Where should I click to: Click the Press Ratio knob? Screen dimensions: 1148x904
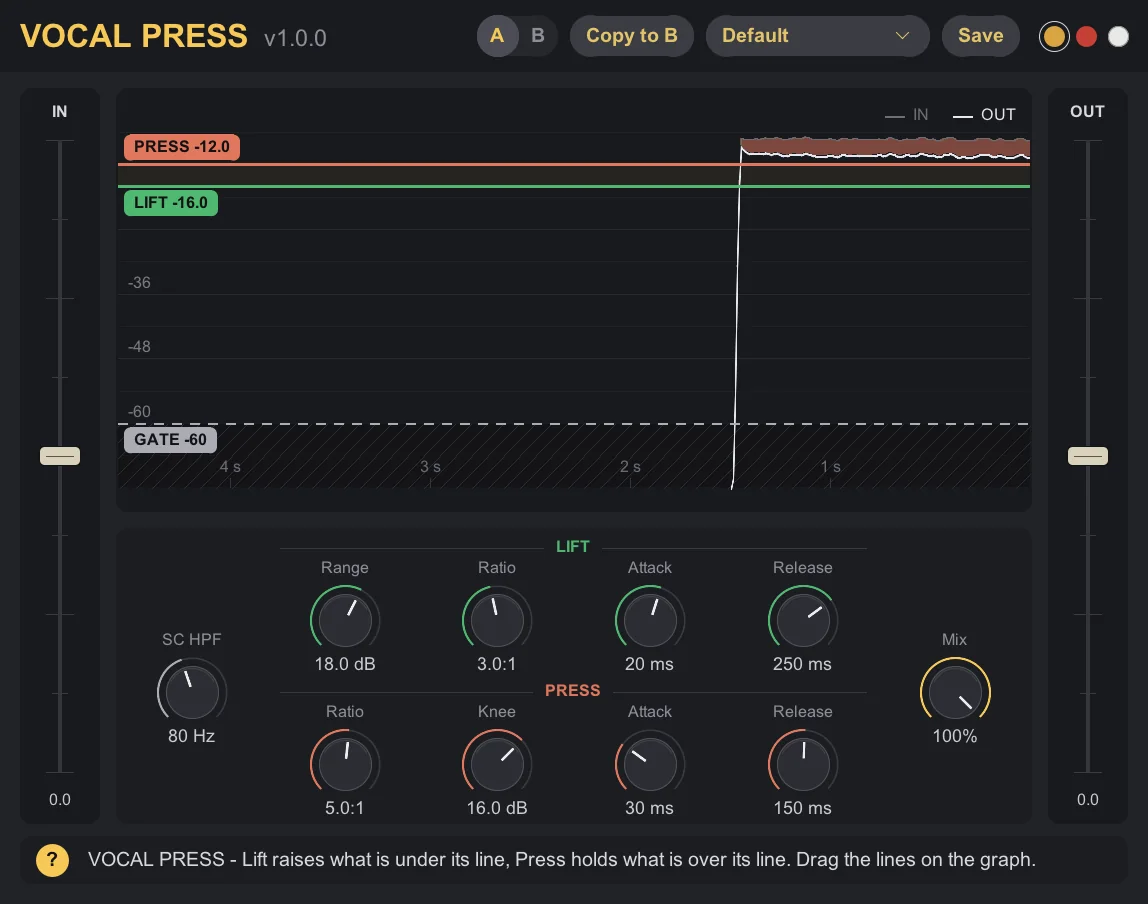tap(345, 764)
